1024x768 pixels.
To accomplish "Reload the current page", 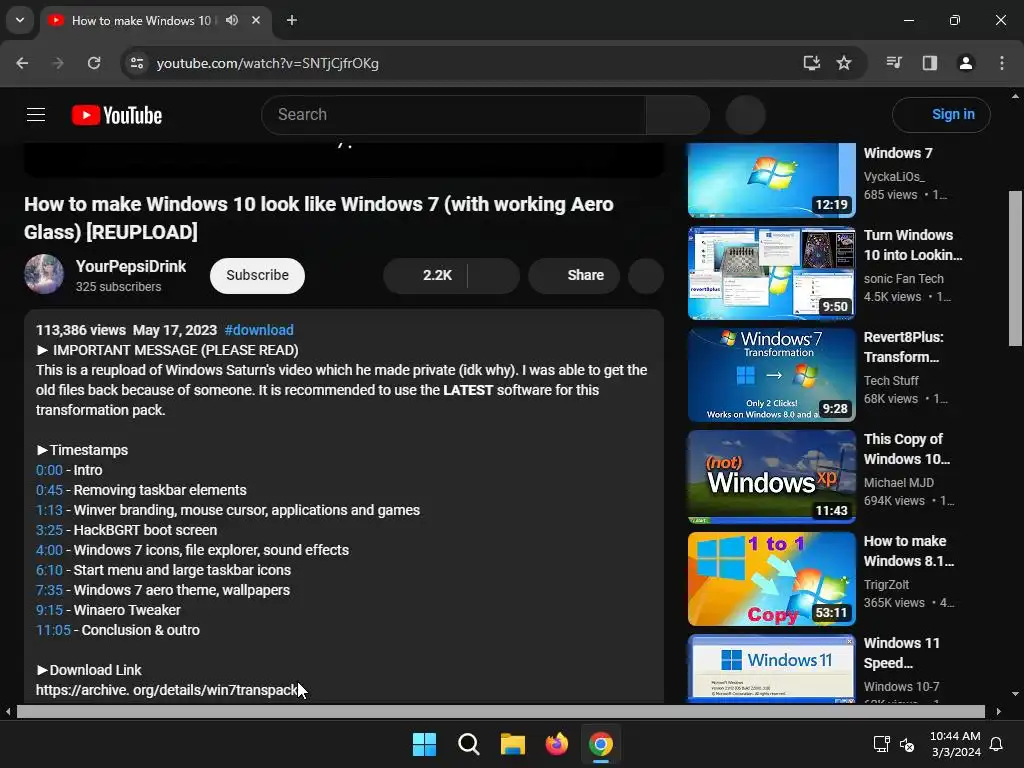I will point(94,63).
